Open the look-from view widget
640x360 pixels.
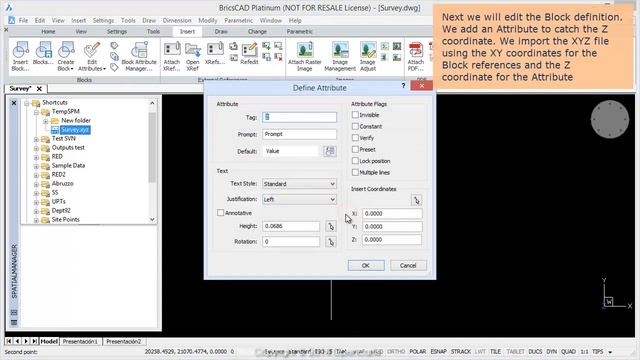(x=610, y=119)
